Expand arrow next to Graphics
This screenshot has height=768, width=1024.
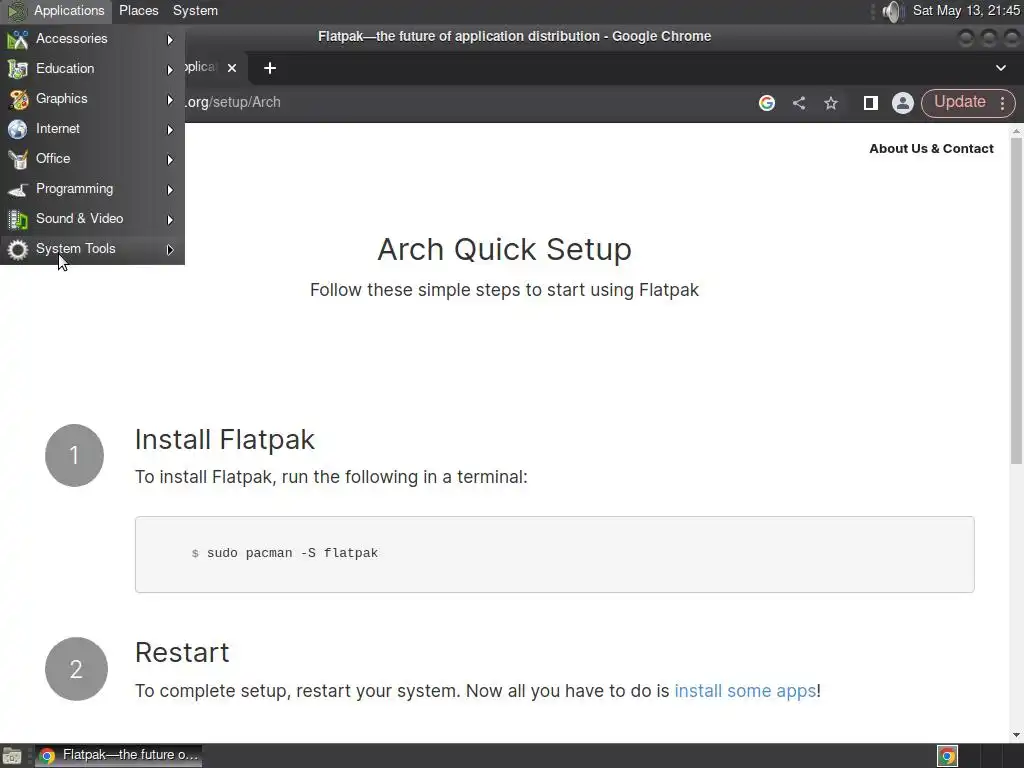click(x=170, y=100)
